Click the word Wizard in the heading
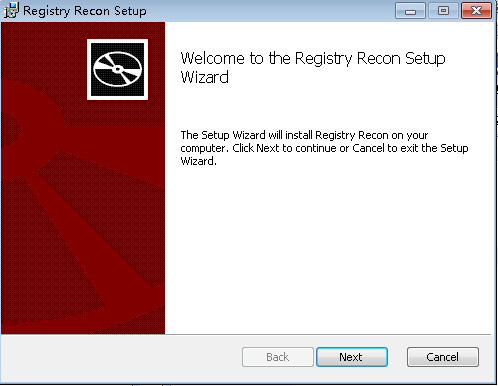The height and width of the screenshot is (386, 498). (x=205, y=77)
